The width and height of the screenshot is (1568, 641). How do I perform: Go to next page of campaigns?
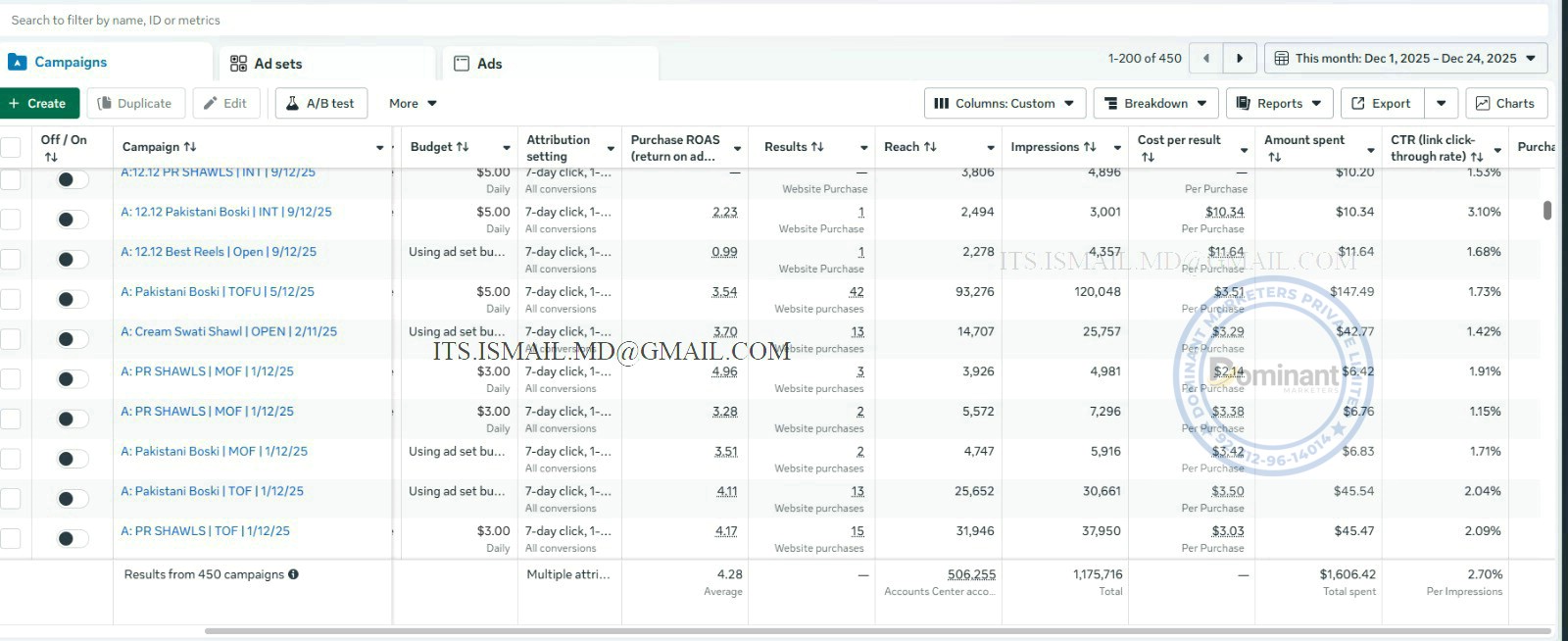pyautogui.click(x=1240, y=59)
